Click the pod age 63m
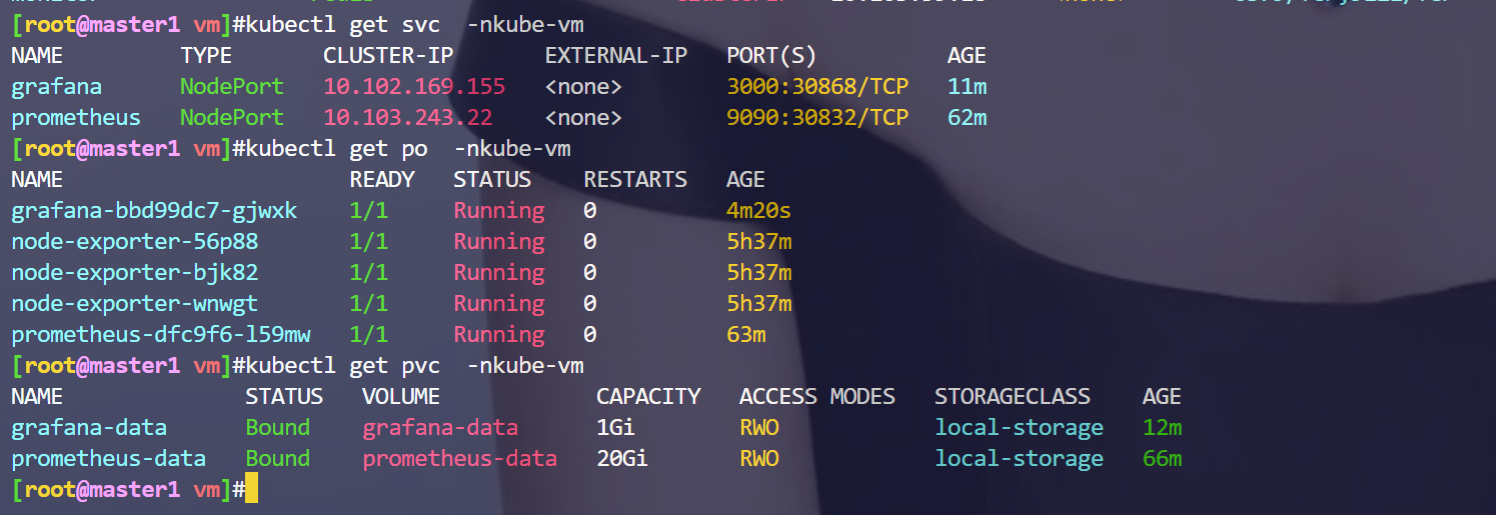This screenshot has height=515, width=1496. [746, 335]
